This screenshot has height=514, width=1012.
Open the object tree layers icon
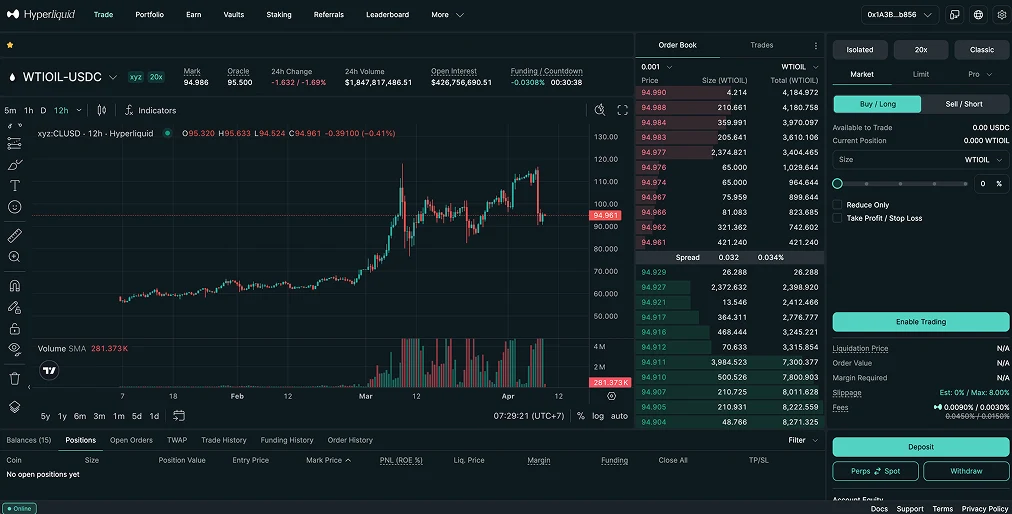click(x=14, y=407)
